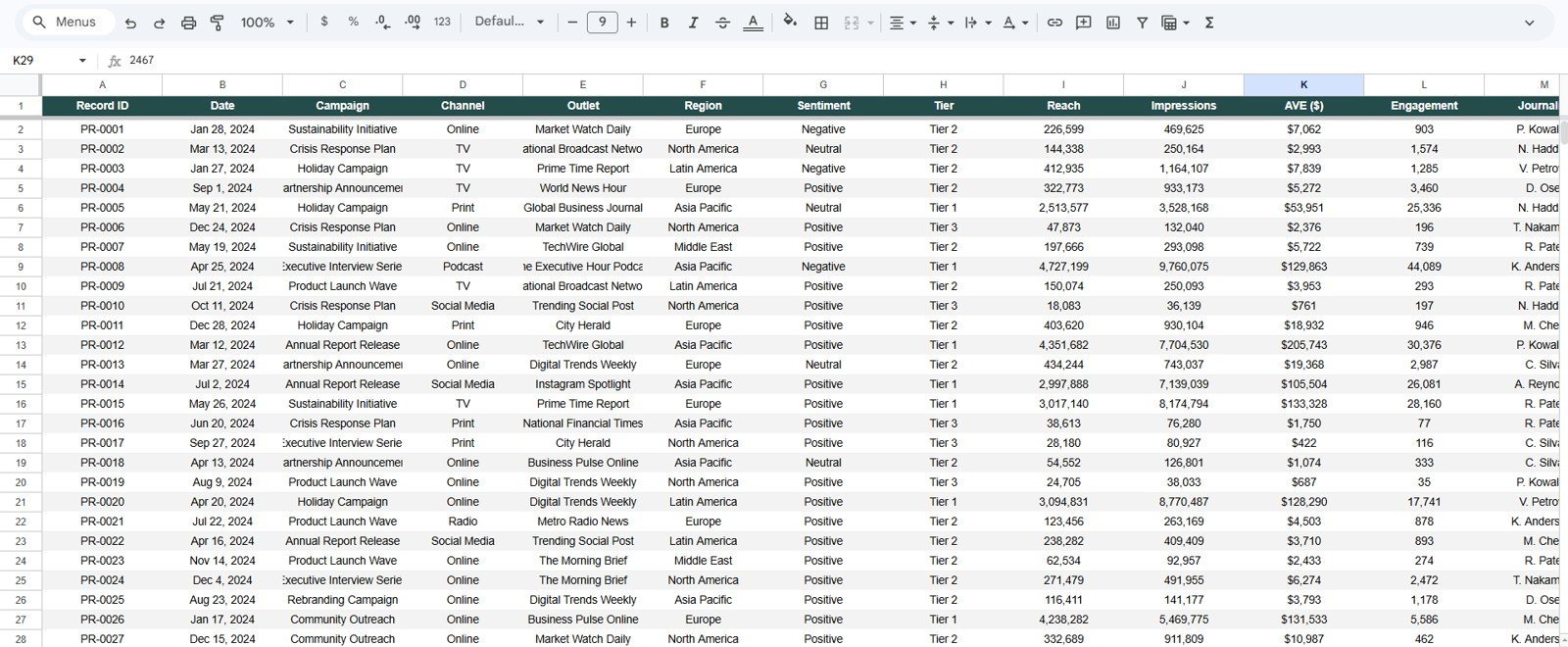Format as percent
This screenshot has height=647, width=1568.
pos(353,22)
